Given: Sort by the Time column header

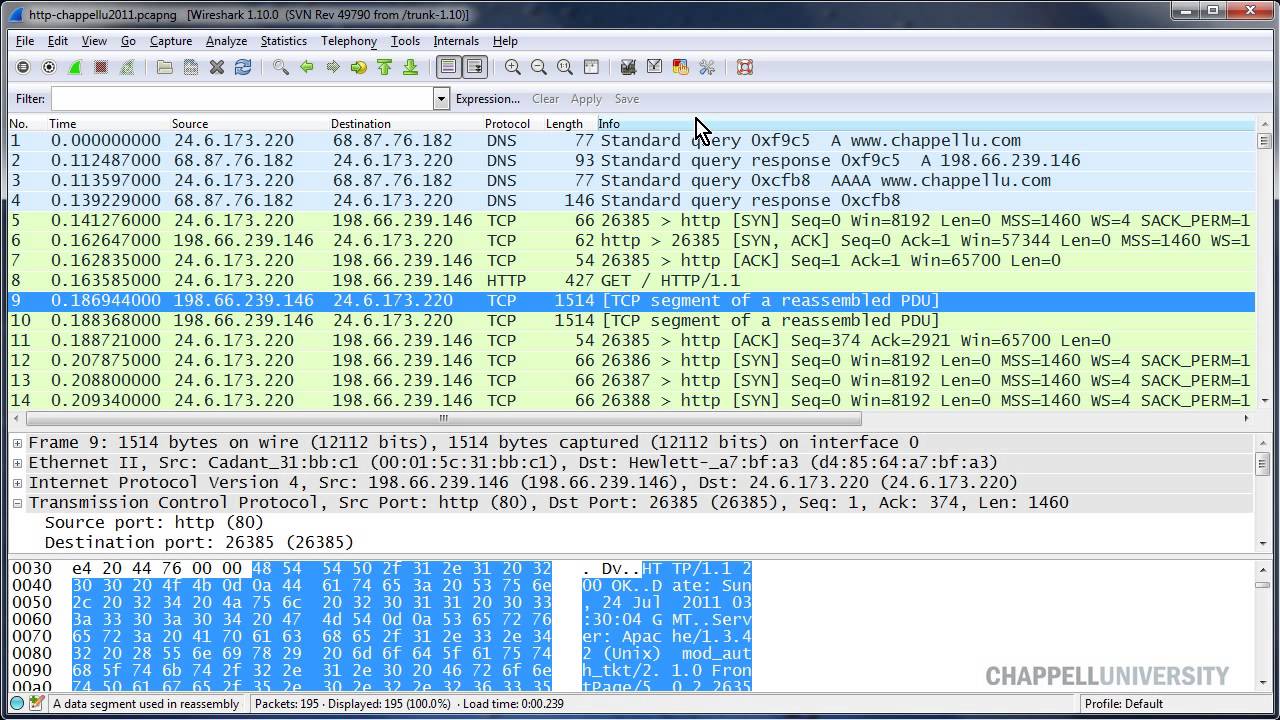Looking at the screenshot, I should click(107, 124).
